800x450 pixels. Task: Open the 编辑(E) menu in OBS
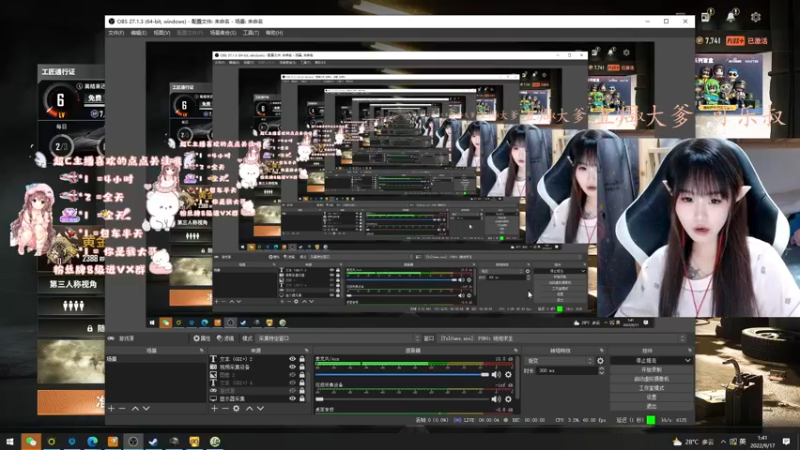tap(139, 33)
